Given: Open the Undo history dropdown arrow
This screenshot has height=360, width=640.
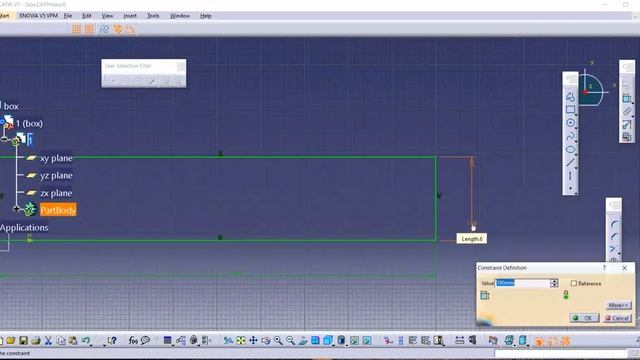Looking at the screenshot, I should coord(91,345).
